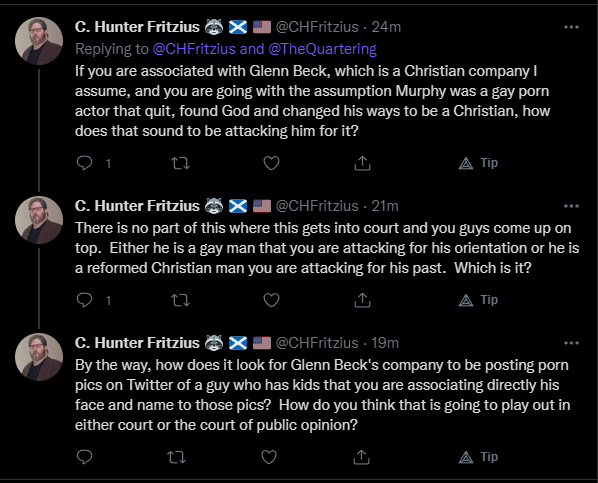Open the @TheQuartering mention link
This screenshot has height=483, width=598.
322,49
